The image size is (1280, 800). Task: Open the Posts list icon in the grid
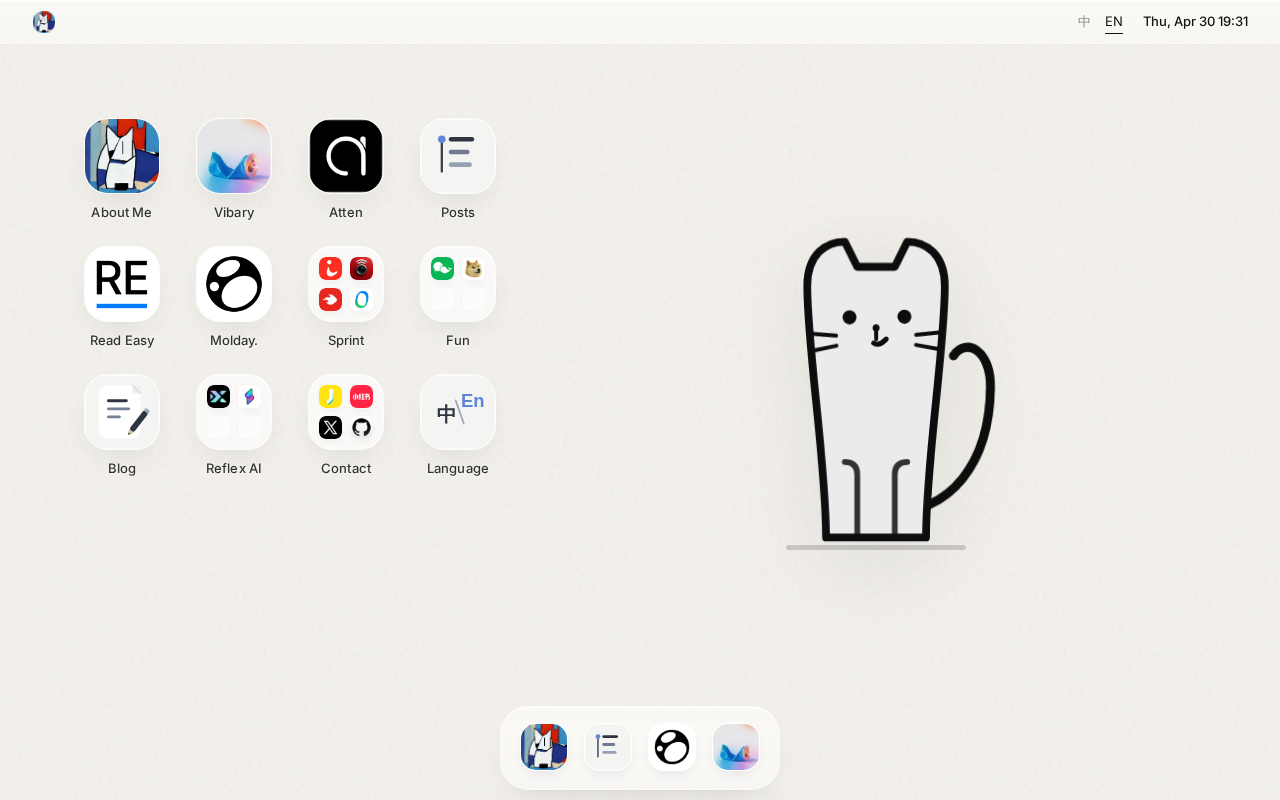(x=458, y=156)
